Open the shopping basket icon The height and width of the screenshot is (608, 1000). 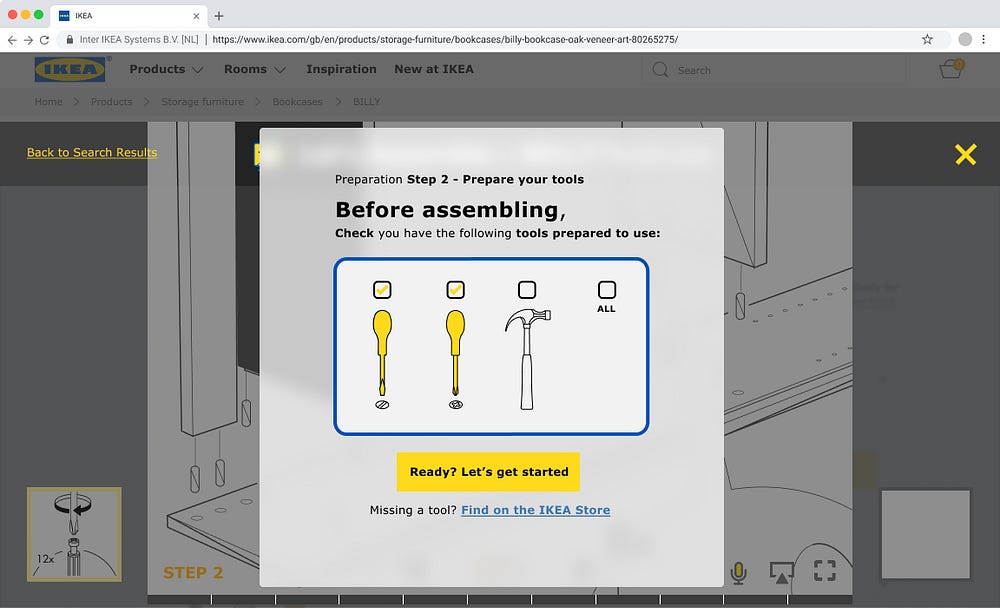pyautogui.click(x=951, y=69)
